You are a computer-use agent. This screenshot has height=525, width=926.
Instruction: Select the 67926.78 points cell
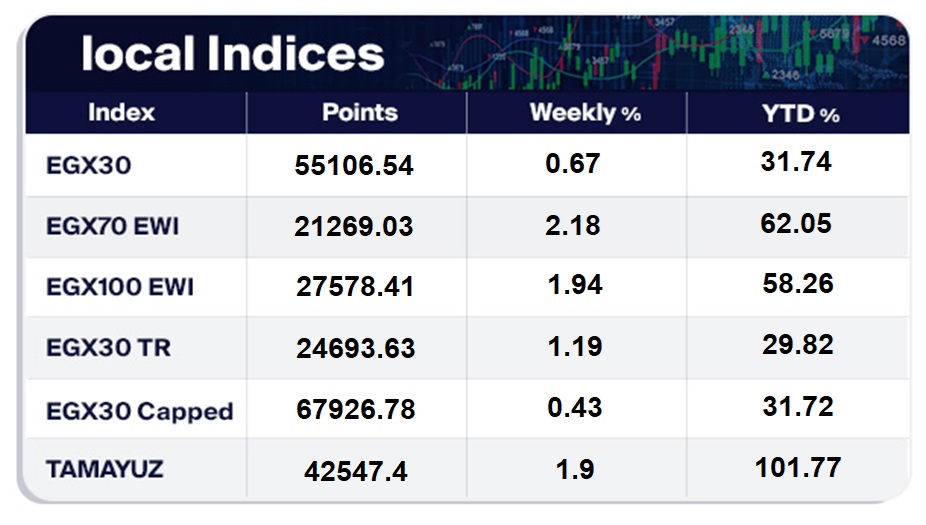pyautogui.click(x=356, y=409)
